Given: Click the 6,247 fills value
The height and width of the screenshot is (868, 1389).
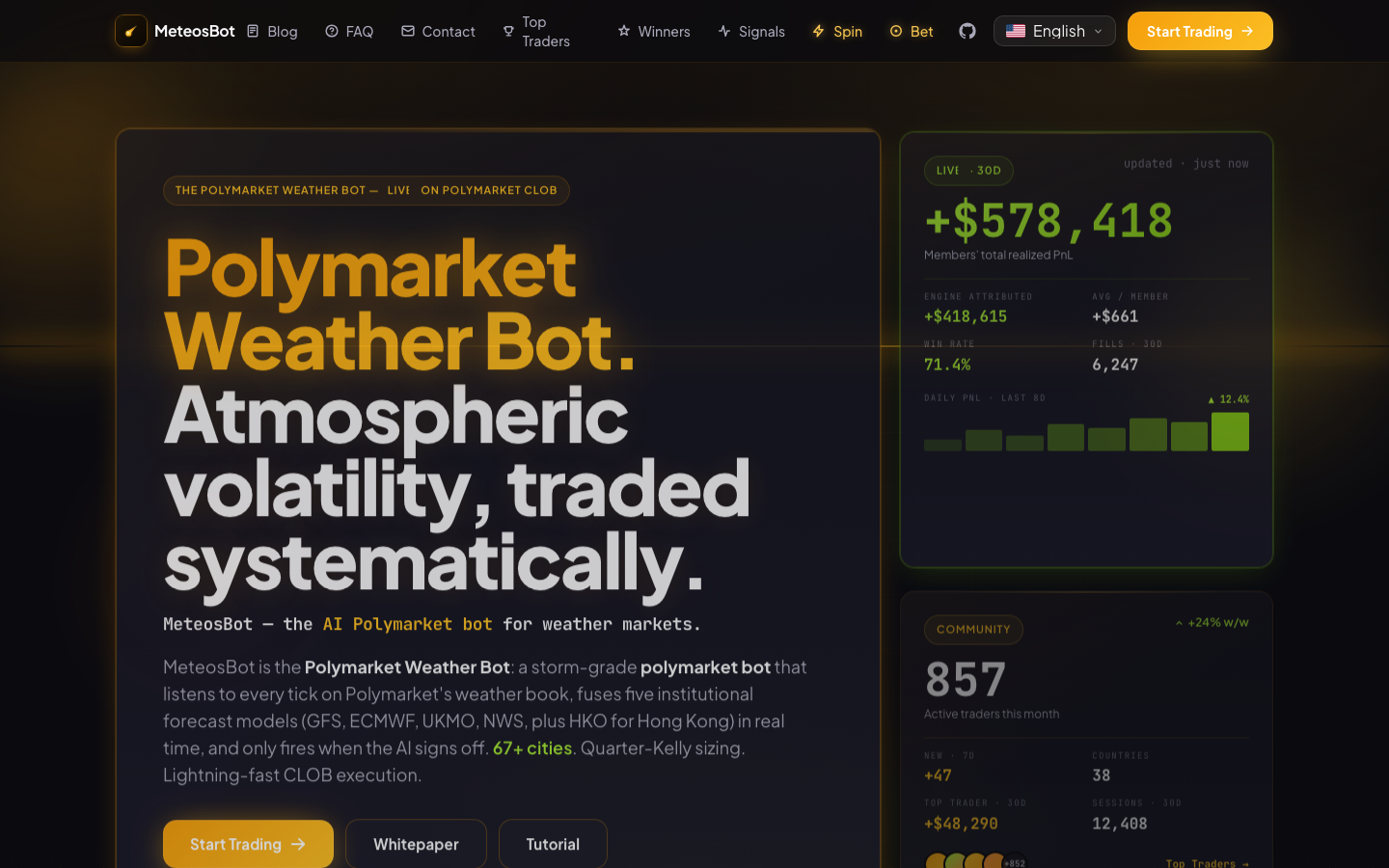Looking at the screenshot, I should pyautogui.click(x=1115, y=365).
